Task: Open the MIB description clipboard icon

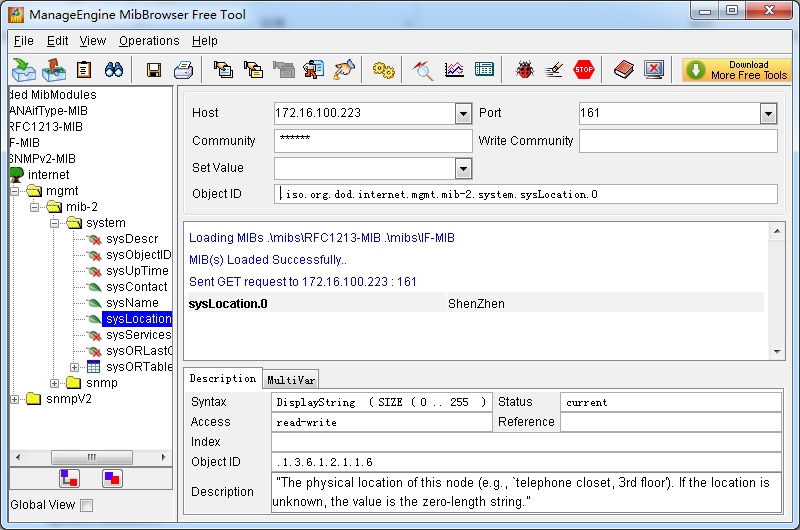Action: pos(84,70)
